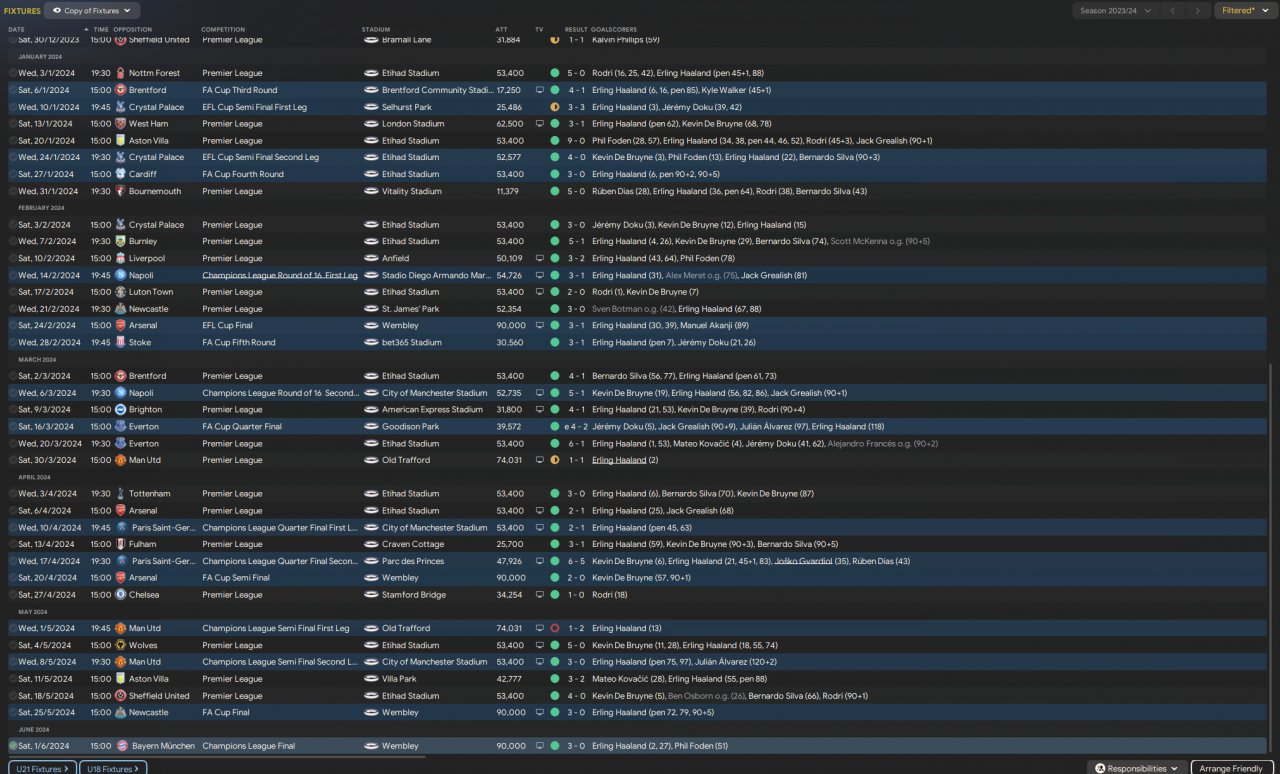Click the TV icon in the Liverpool row

[x=540, y=258]
